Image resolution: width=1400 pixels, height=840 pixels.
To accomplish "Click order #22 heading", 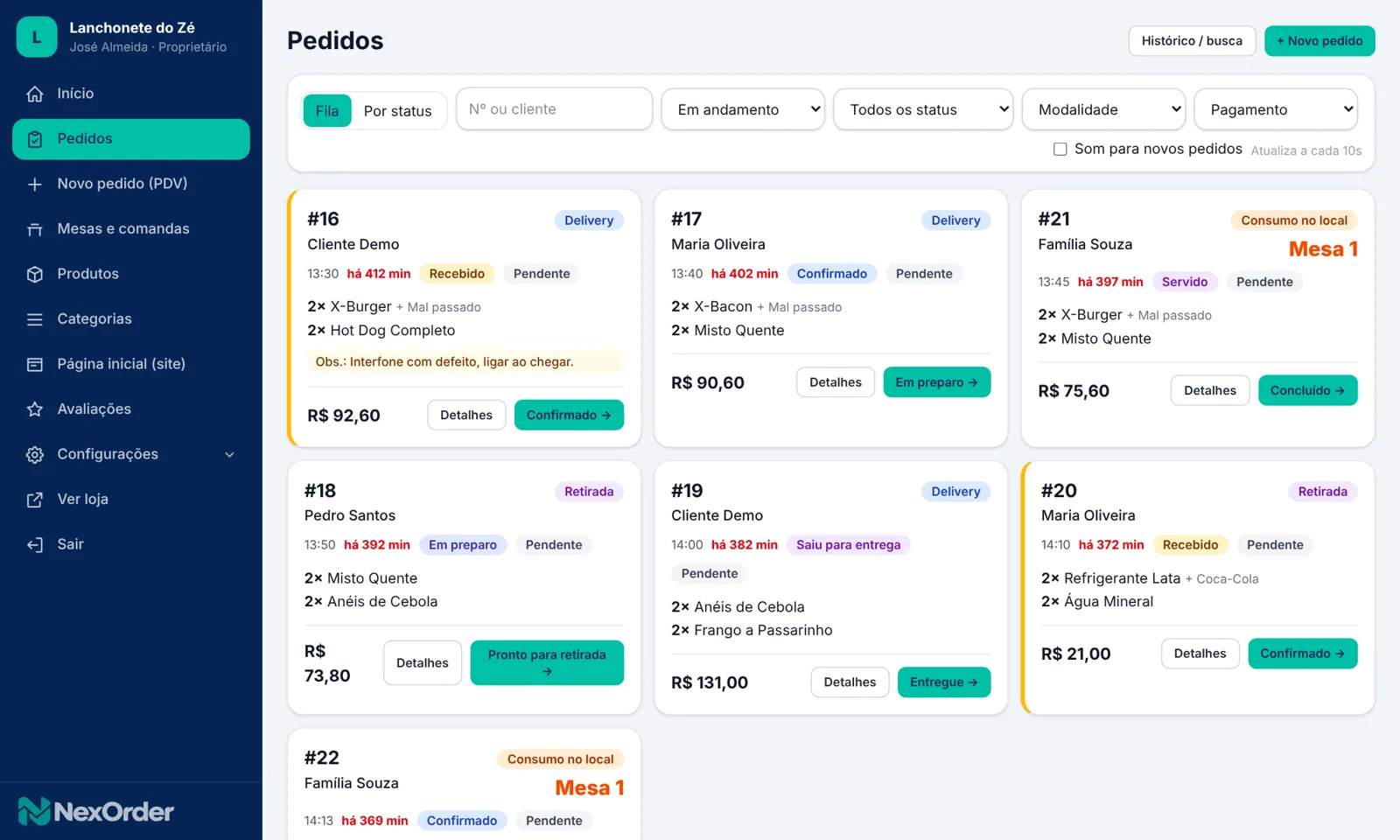I will (x=322, y=758).
